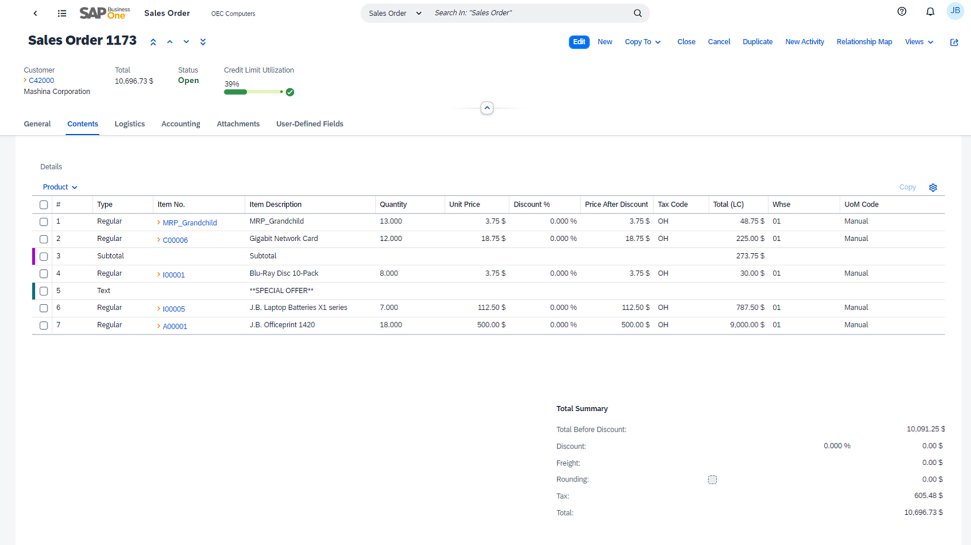Click the back arrow in the header

[x=36, y=14]
